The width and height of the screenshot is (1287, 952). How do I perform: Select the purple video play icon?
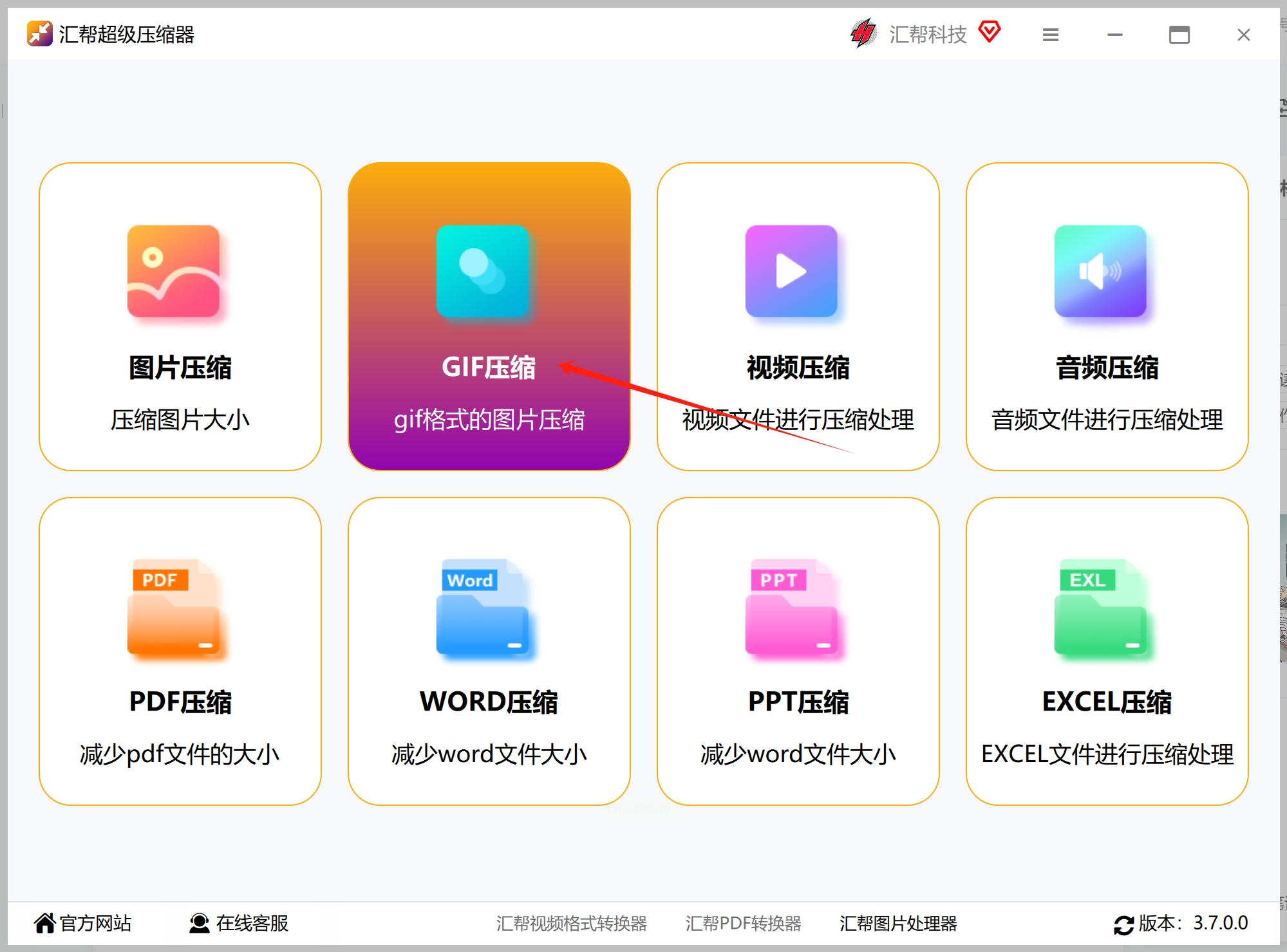coord(791,271)
